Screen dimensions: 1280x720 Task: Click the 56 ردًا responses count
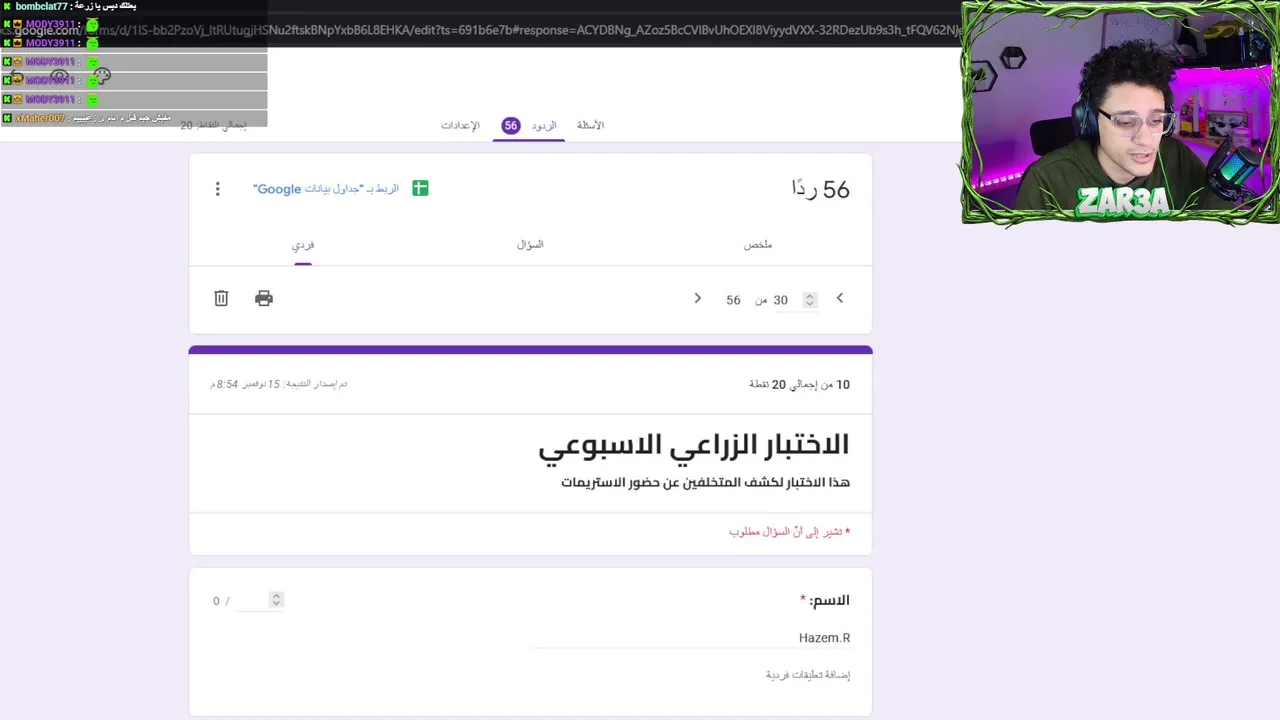[821, 189]
